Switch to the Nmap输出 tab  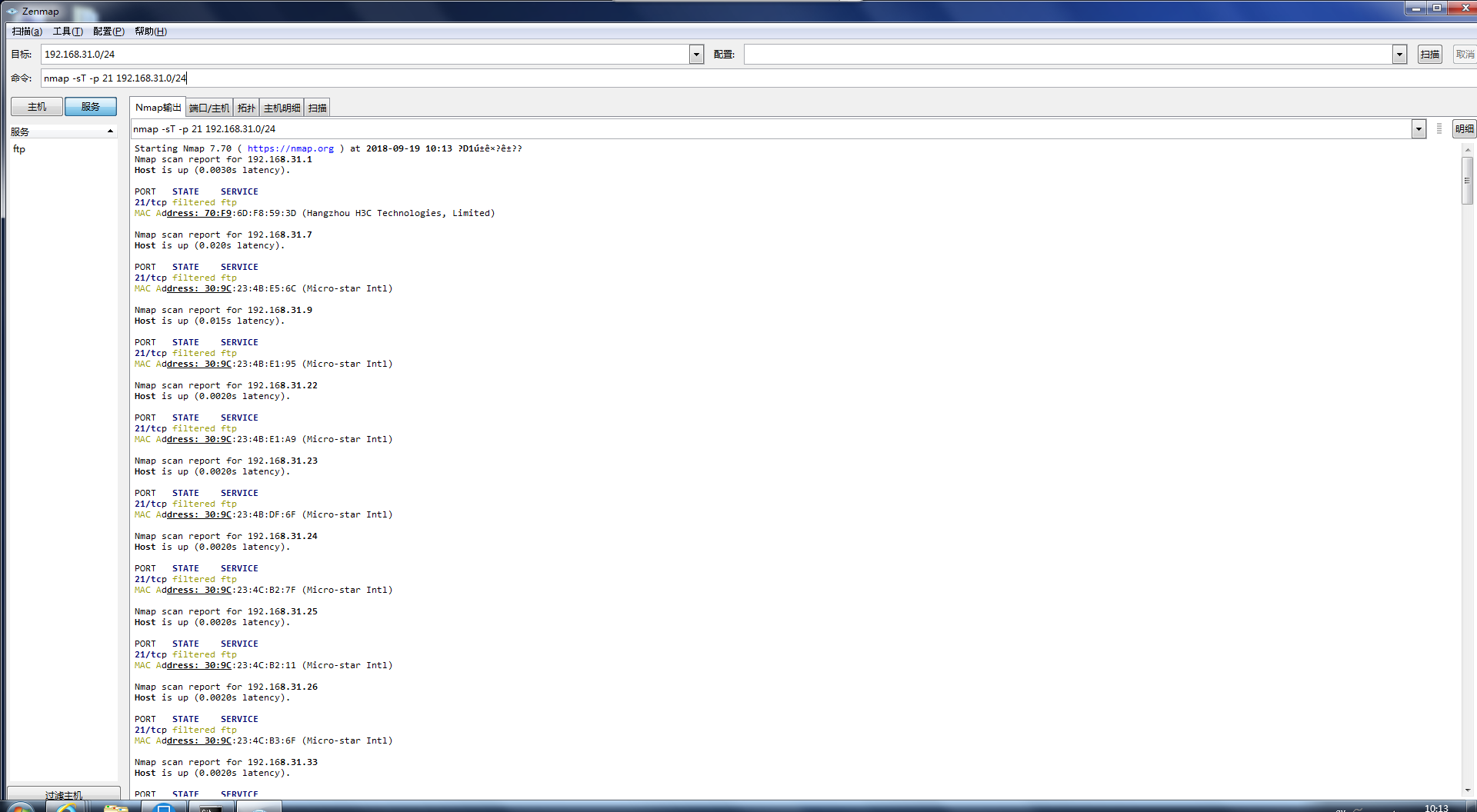158,108
